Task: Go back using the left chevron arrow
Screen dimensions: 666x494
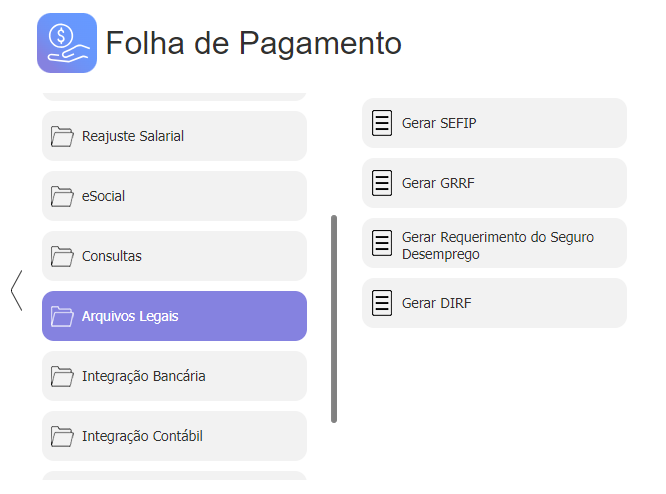Action: (x=17, y=291)
